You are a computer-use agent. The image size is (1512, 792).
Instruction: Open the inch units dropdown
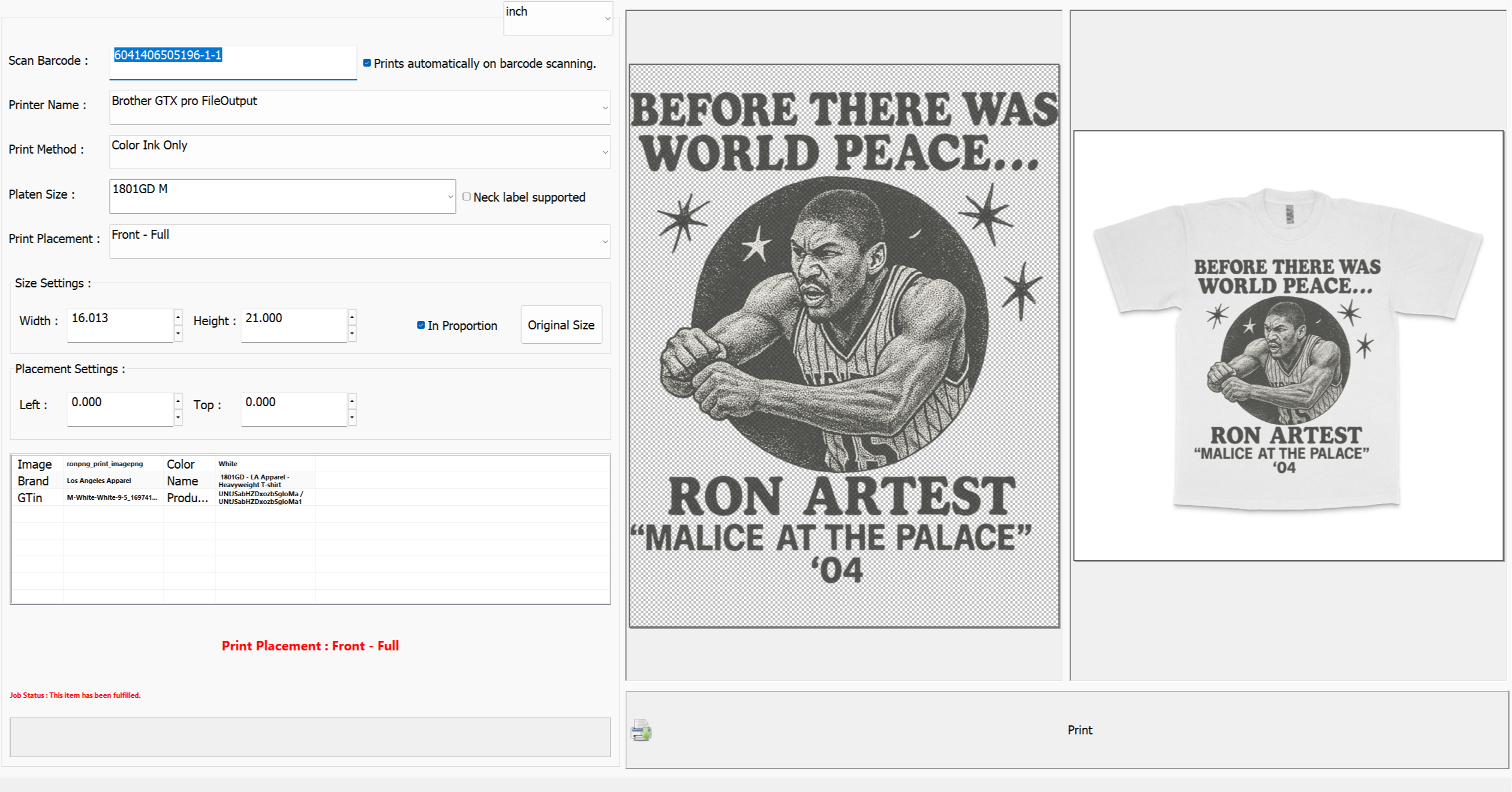[607, 19]
